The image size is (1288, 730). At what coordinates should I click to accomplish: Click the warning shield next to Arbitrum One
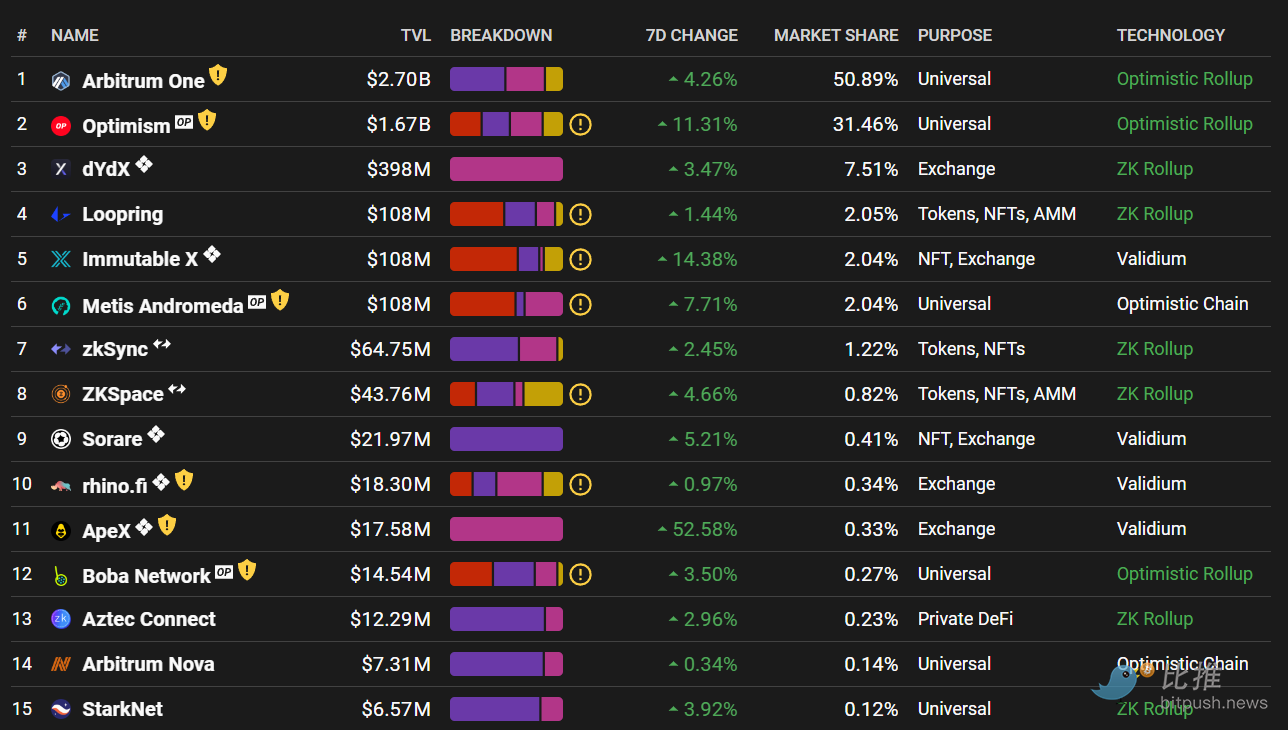(x=218, y=75)
